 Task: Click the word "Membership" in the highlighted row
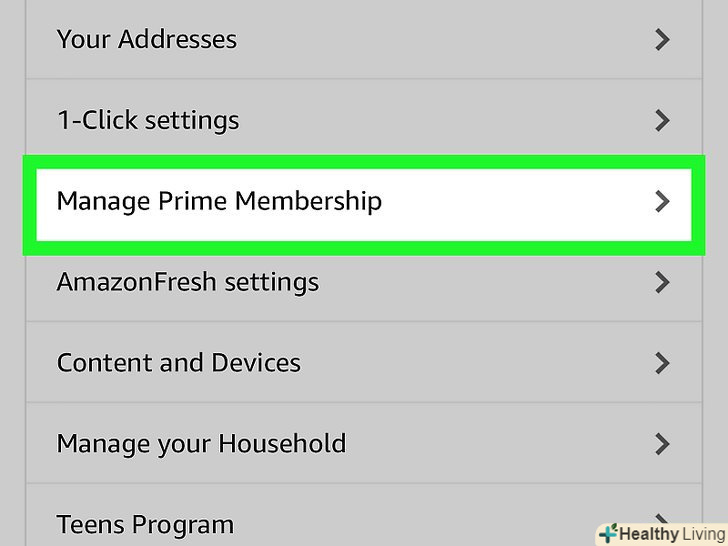click(308, 201)
